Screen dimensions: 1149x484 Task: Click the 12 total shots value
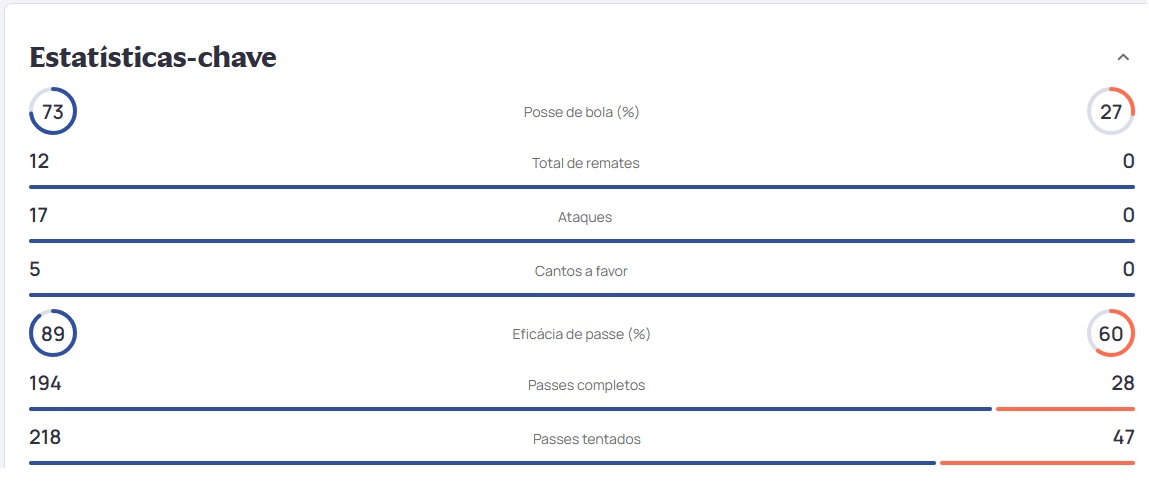pyautogui.click(x=39, y=161)
